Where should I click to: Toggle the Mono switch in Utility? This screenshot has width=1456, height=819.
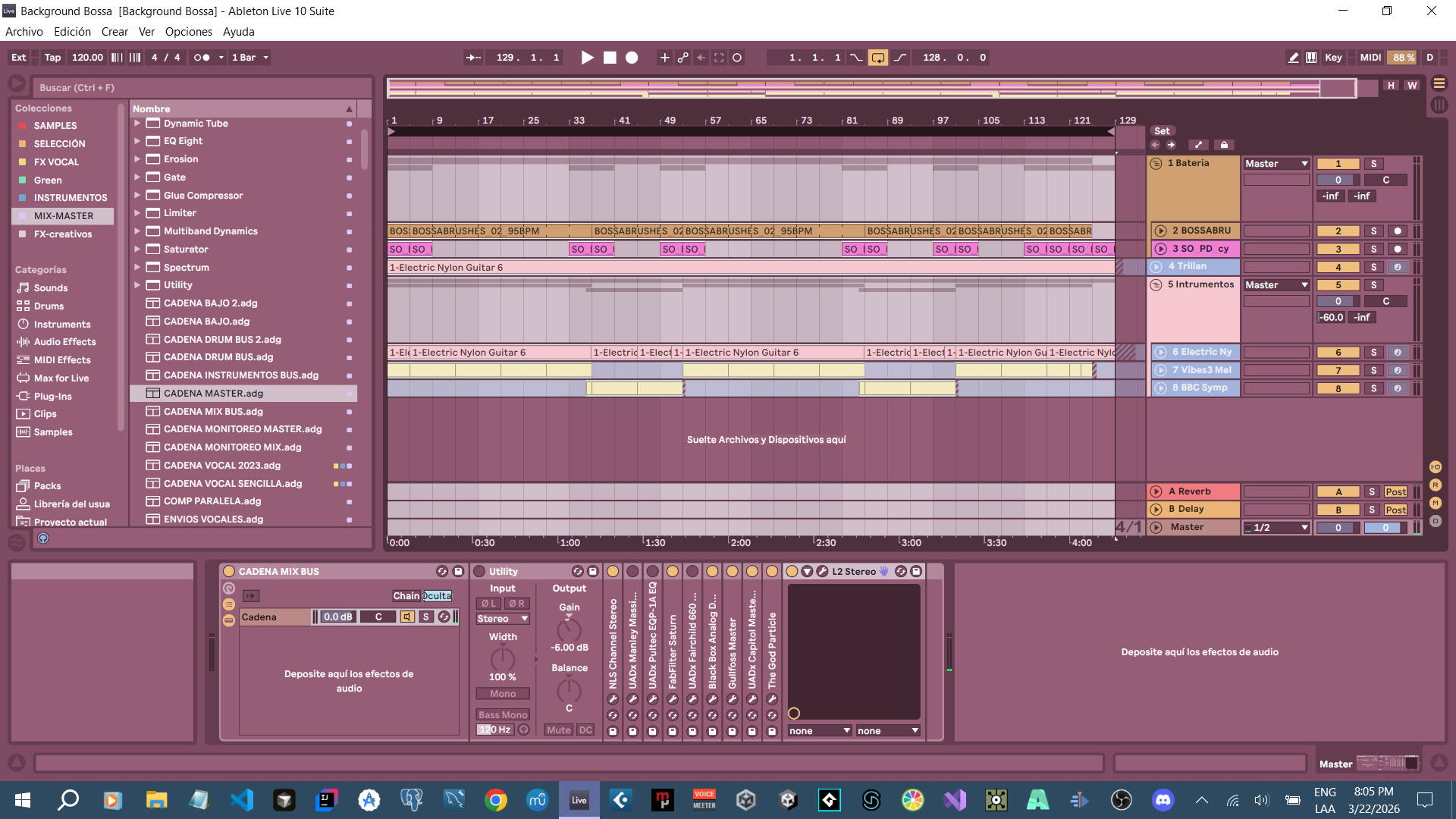(x=502, y=694)
